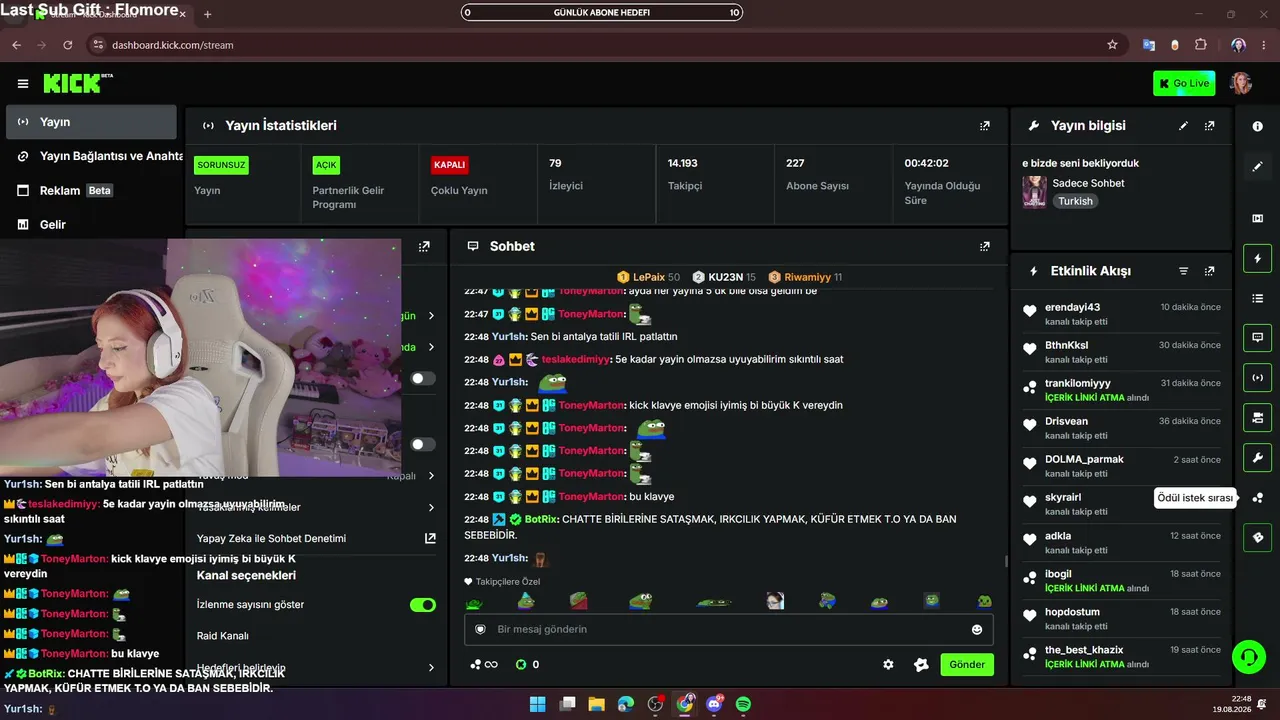Open the browser extensions puzzle icon
The height and width of the screenshot is (720, 1280).
point(1201,45)
